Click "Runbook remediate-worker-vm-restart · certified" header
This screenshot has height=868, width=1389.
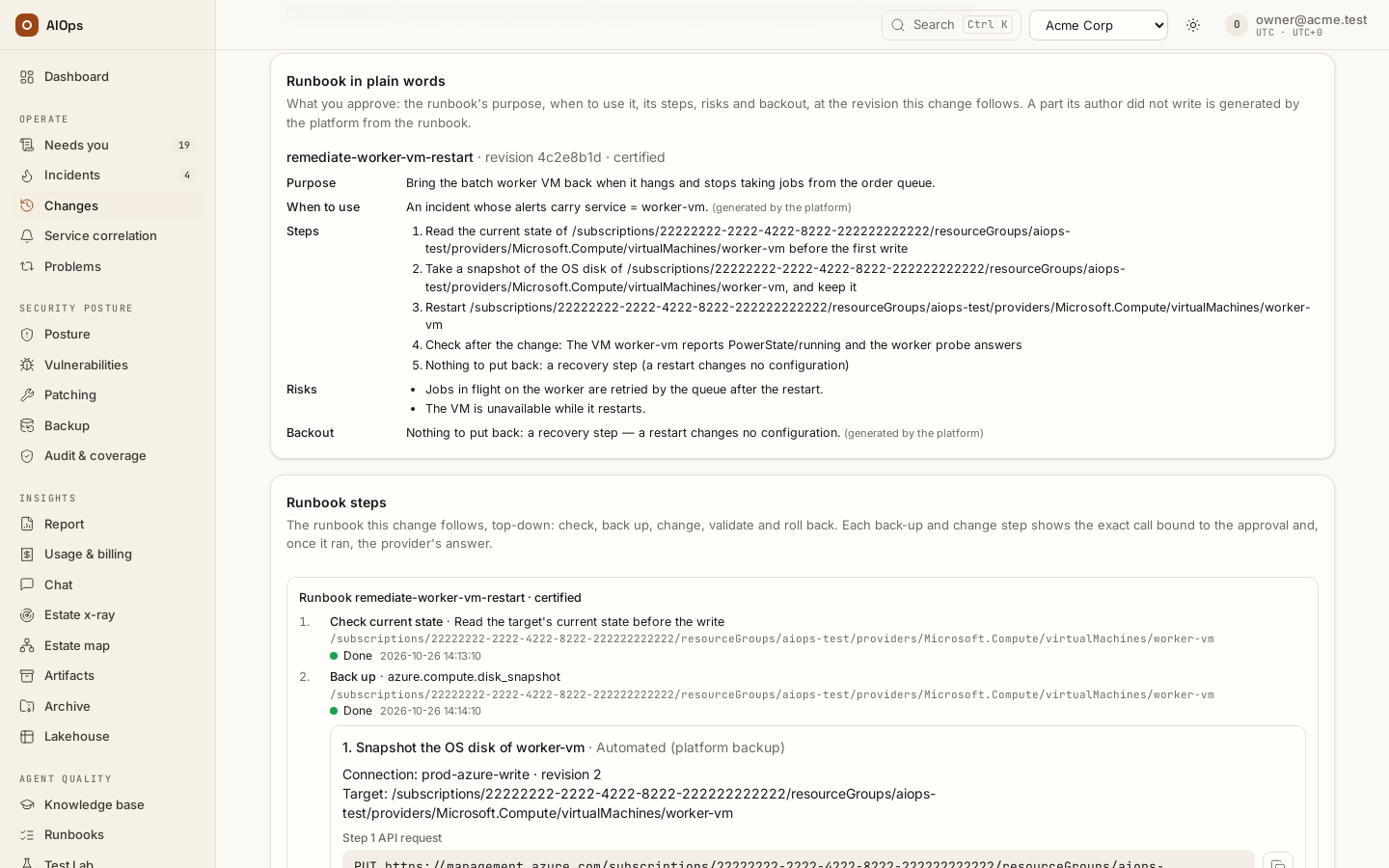440,598
